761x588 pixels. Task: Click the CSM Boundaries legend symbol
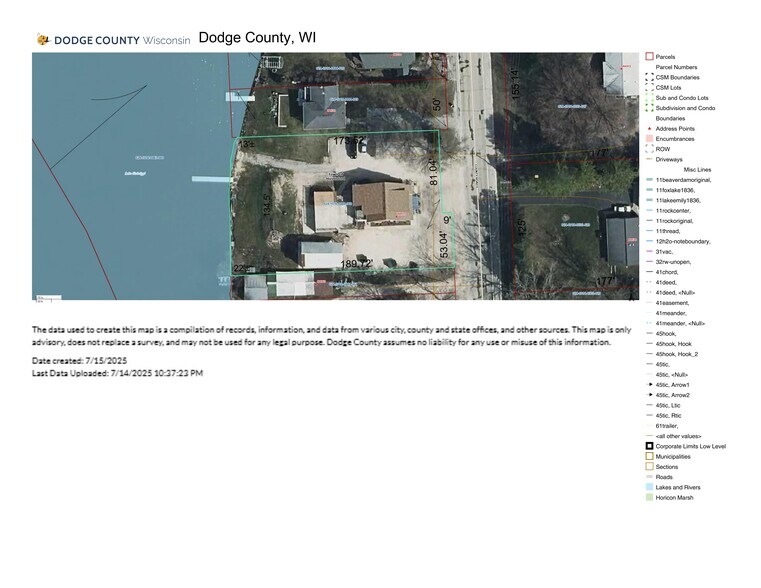(x=649, y=77)
